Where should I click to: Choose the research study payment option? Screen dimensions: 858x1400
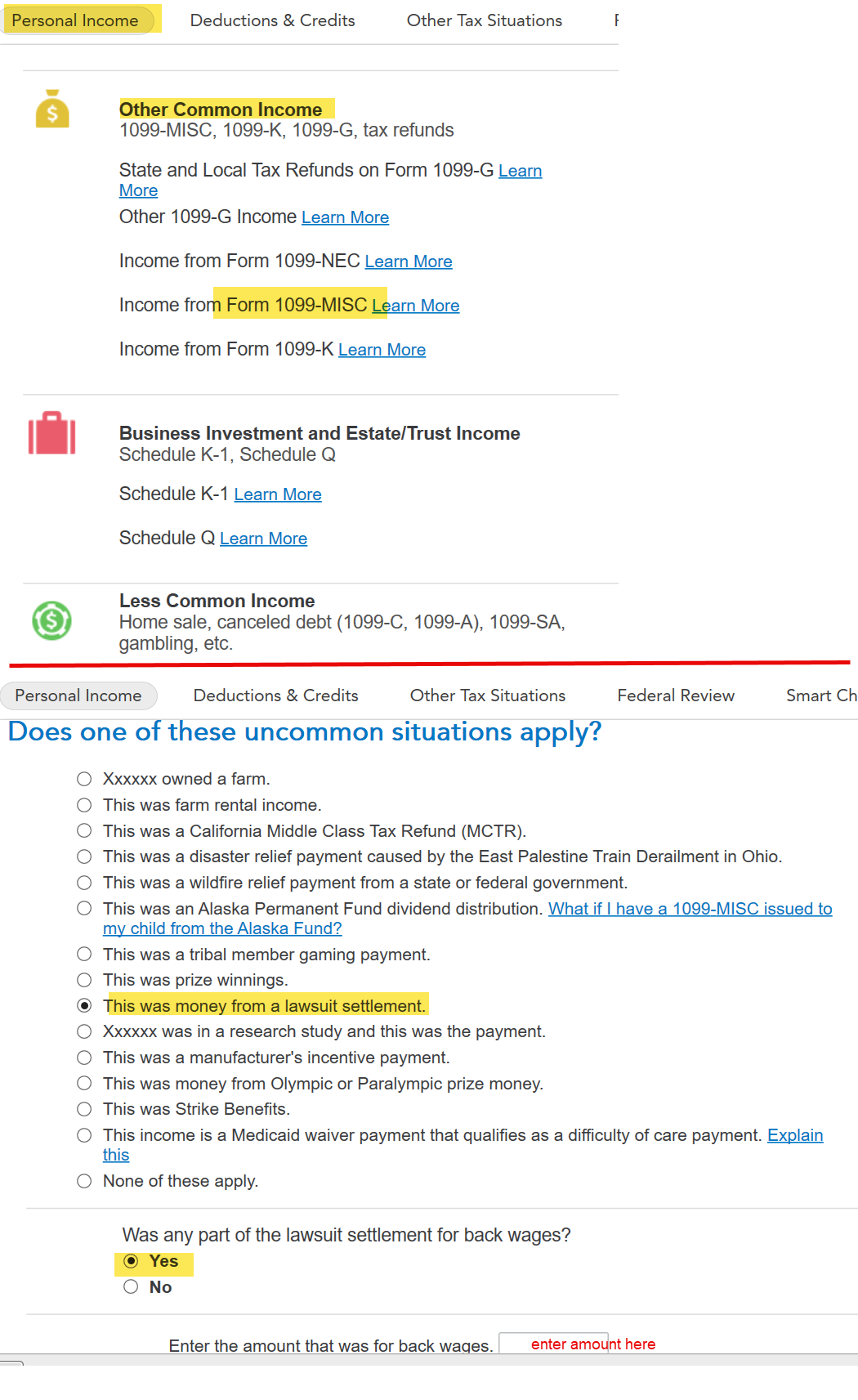pyautogui.click(x=84, y=1031)
